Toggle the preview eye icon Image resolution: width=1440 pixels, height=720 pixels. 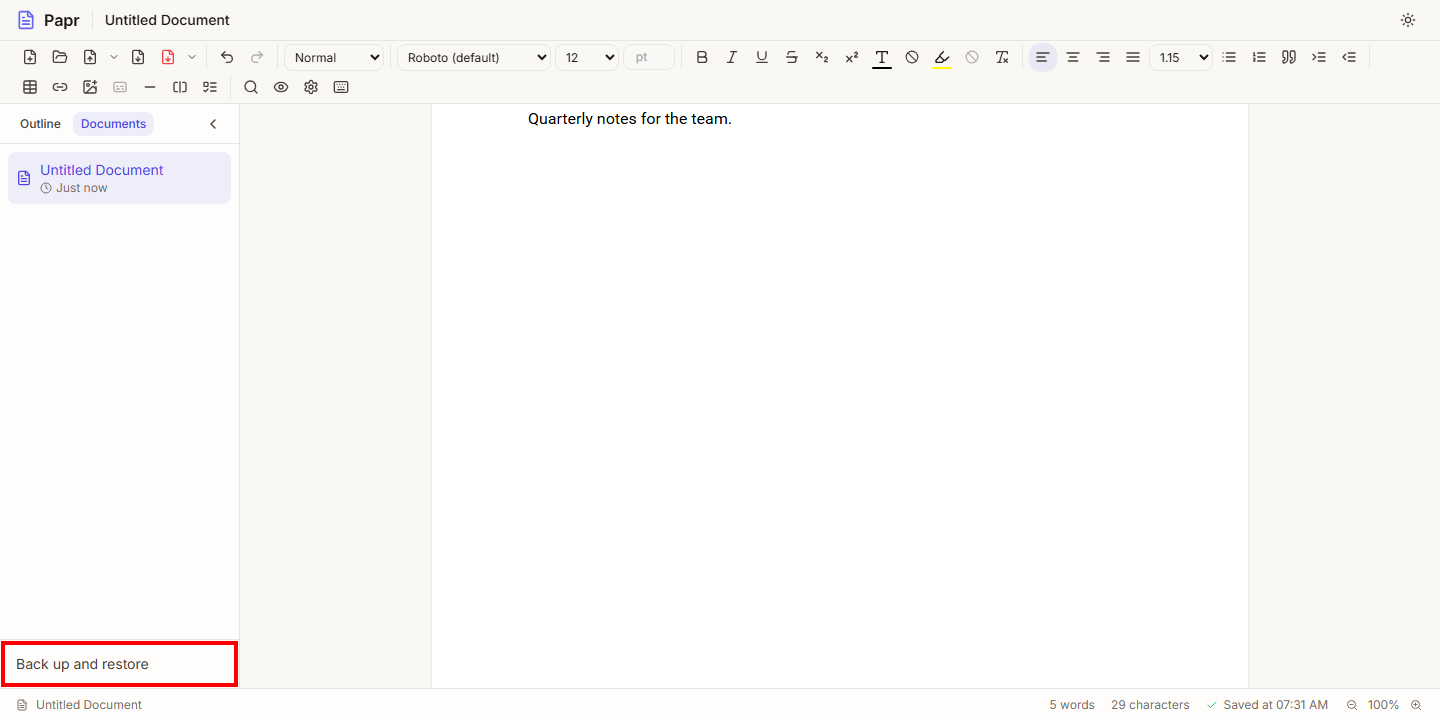pyautogui.click(x=281, y=87)
